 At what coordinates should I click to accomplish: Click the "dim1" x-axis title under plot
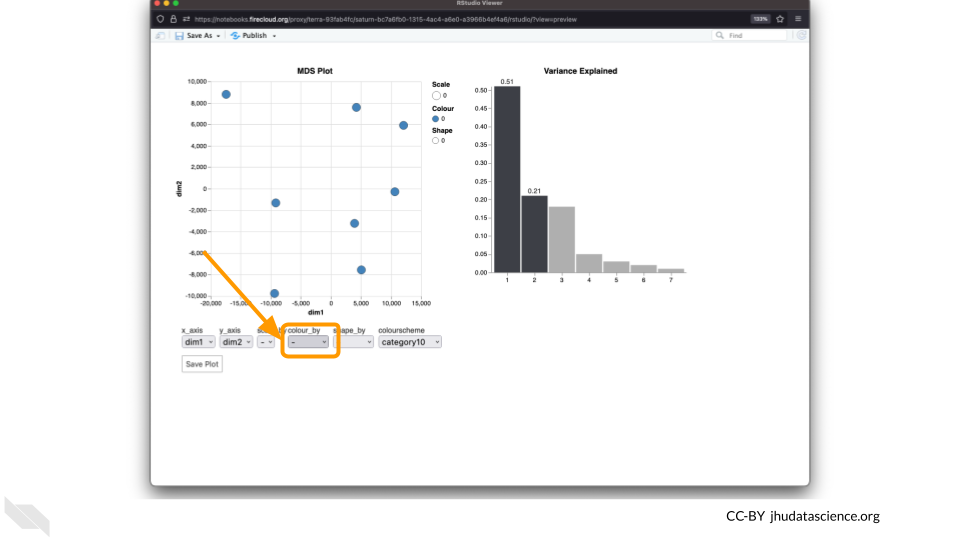tap(316, 312)
